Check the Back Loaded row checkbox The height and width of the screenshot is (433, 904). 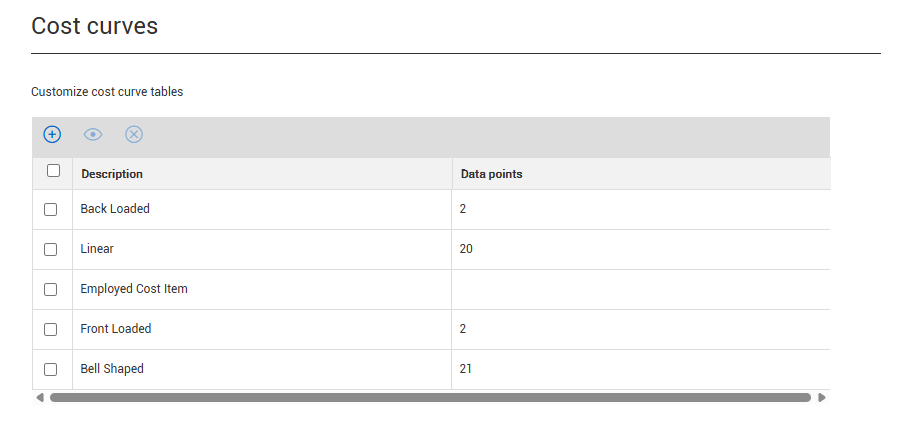click(x=51, y=210)
